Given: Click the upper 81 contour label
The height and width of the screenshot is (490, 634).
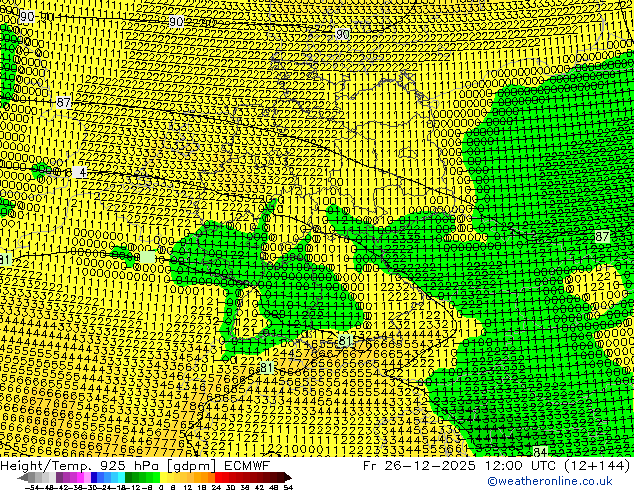Looking at the screenshot, I should (344, 340).
